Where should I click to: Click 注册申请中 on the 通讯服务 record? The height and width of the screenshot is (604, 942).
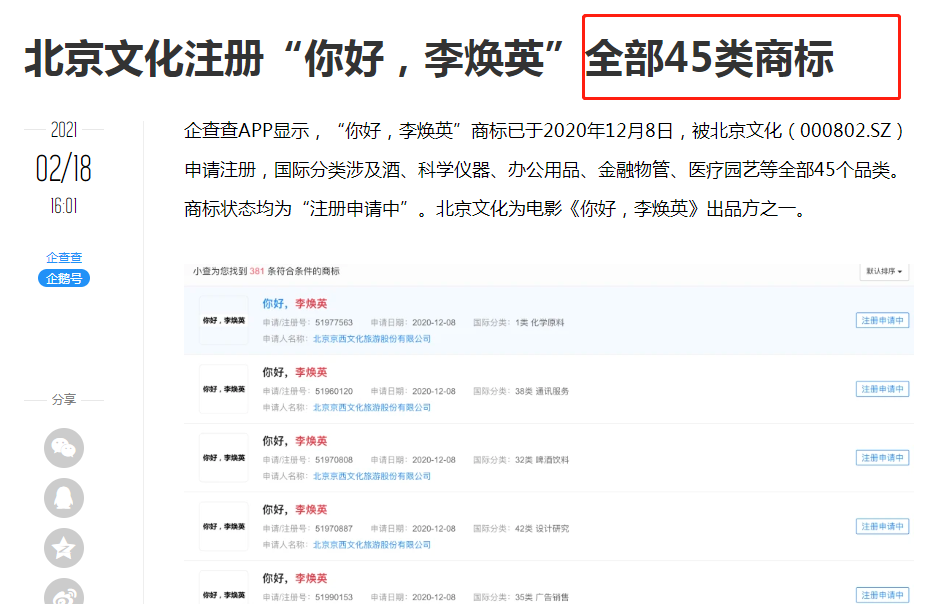881,390
